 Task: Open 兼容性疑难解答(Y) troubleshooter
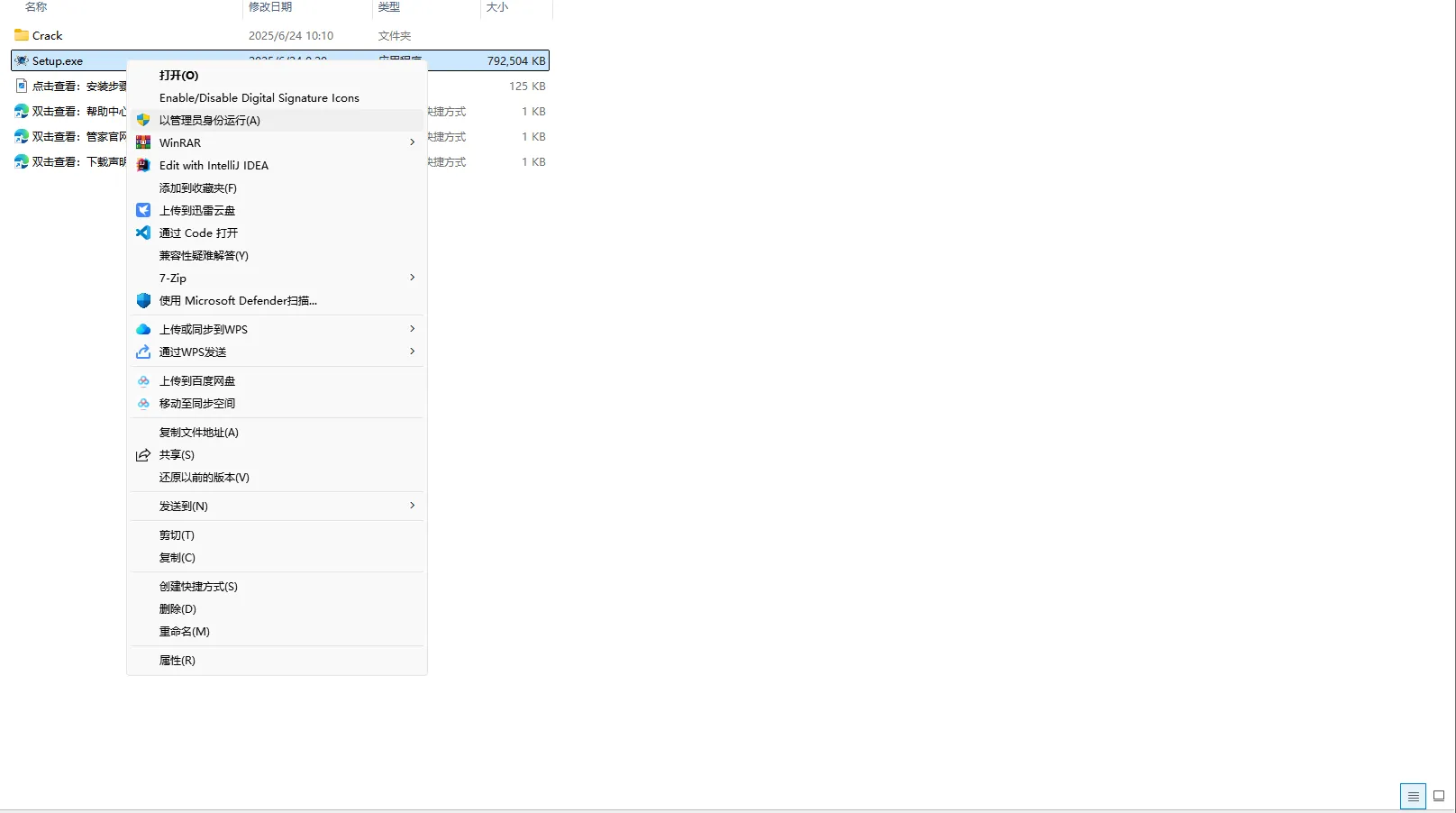pos(277,255)
